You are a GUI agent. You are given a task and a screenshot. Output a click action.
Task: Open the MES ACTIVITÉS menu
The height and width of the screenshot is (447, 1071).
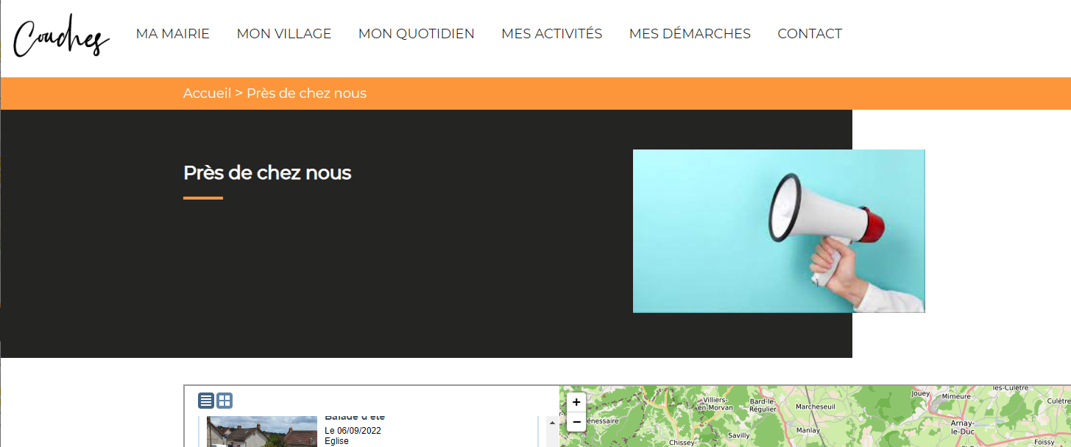pyautogui.click(x=552, y=33)
